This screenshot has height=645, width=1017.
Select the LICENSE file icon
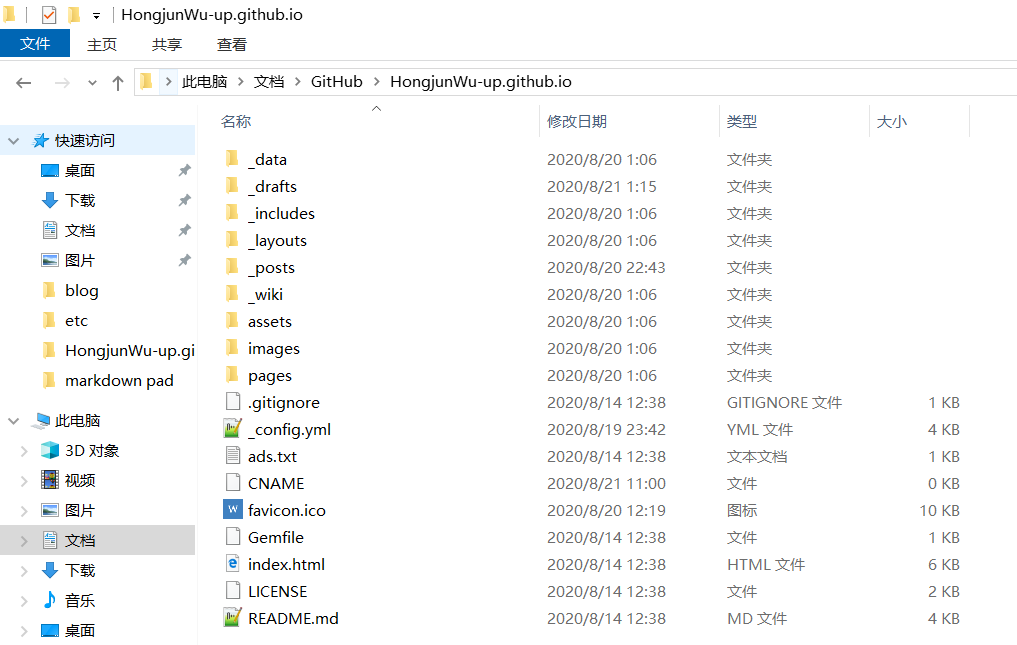tap(233, 591)
